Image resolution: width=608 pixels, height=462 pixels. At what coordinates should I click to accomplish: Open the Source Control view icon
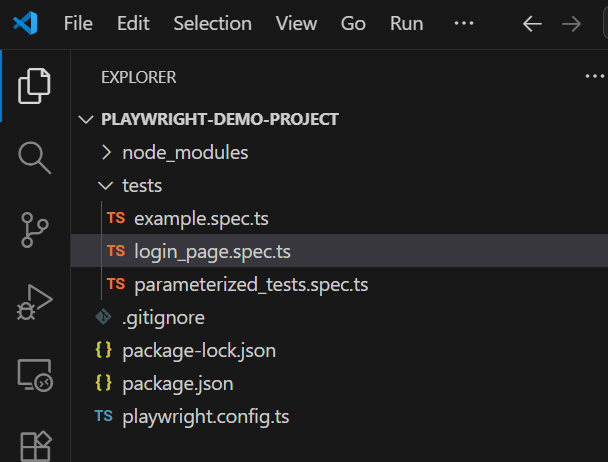(34, 229)
